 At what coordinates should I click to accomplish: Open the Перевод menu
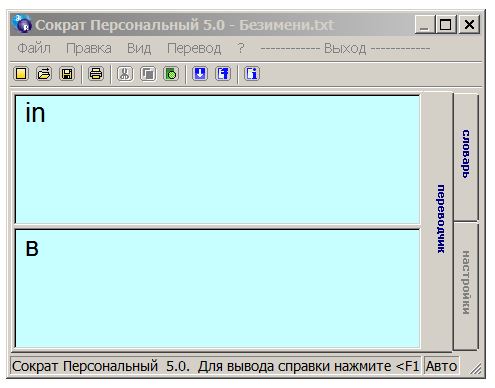[x=194, y=48]
